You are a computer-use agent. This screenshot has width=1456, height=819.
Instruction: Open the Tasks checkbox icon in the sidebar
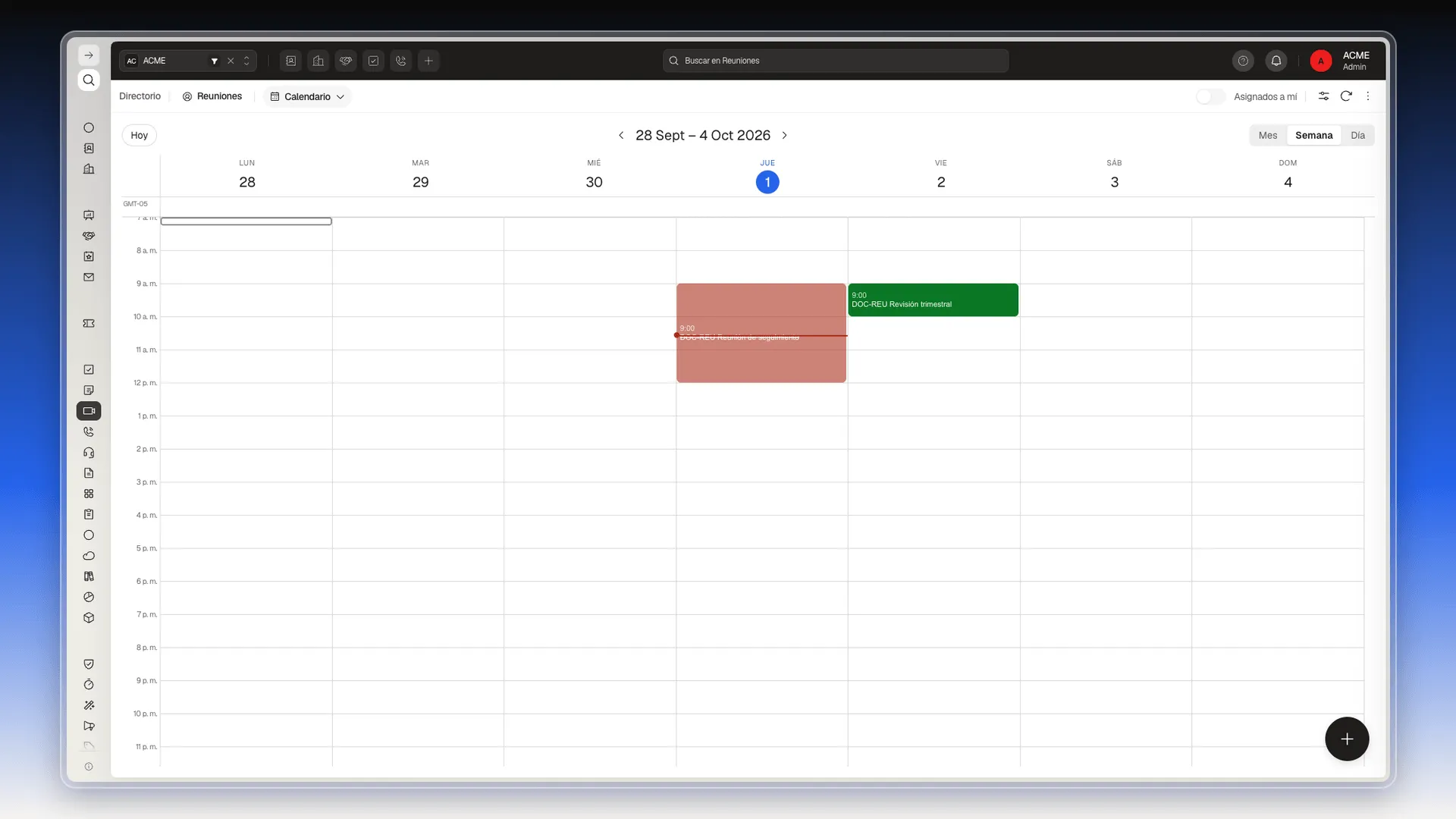(x=89, y=370)
